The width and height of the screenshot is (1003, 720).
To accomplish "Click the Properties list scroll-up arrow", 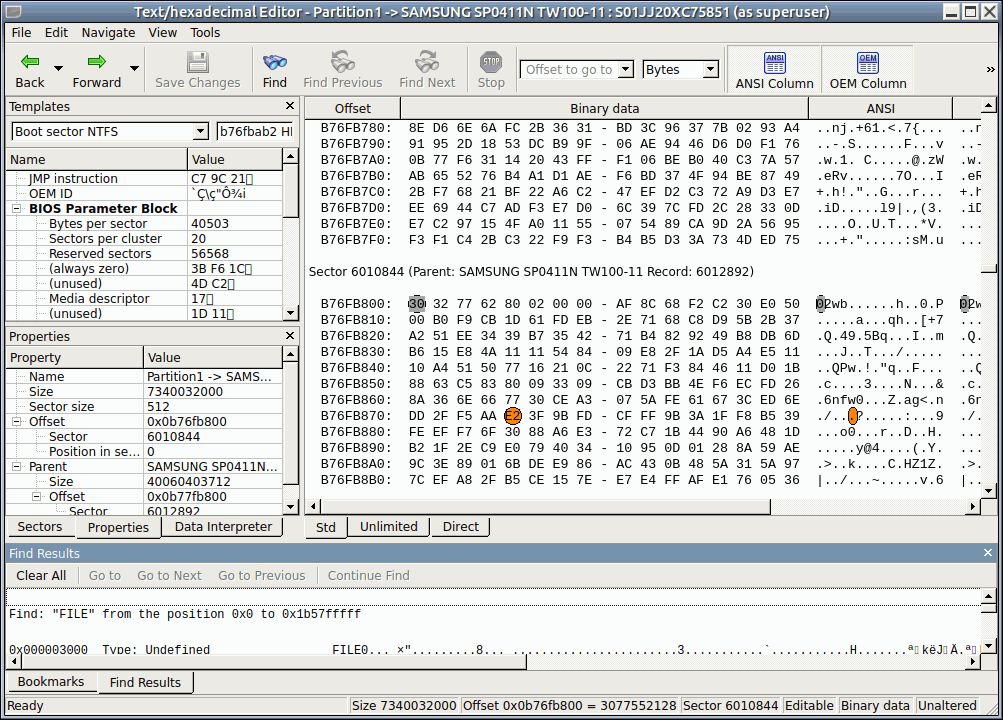I will 290,354.
